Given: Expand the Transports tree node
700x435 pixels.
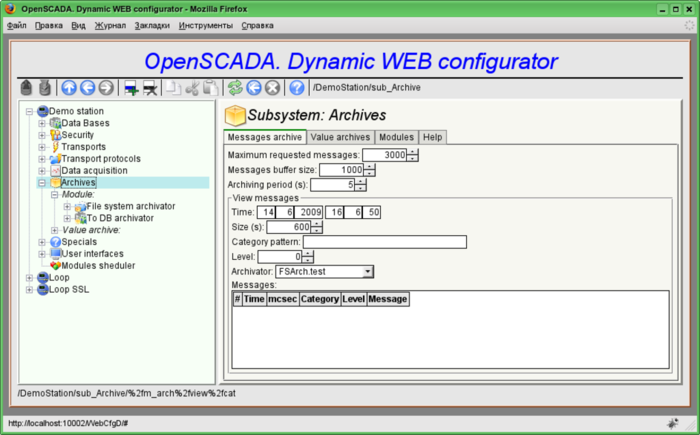Looking at the screenshot, I should coord(42,147).
